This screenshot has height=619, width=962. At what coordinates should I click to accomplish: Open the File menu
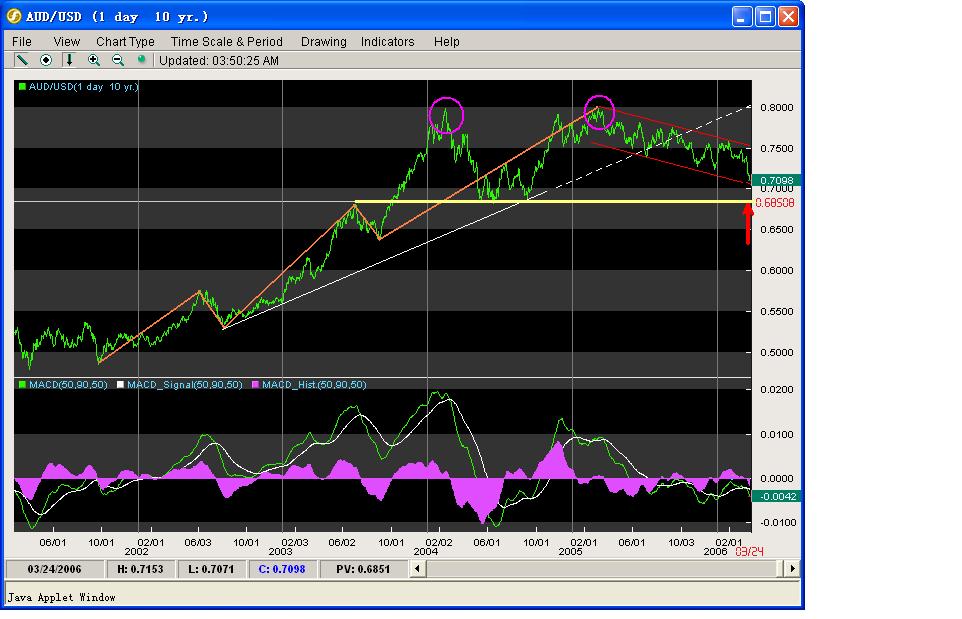pos(21,42)
